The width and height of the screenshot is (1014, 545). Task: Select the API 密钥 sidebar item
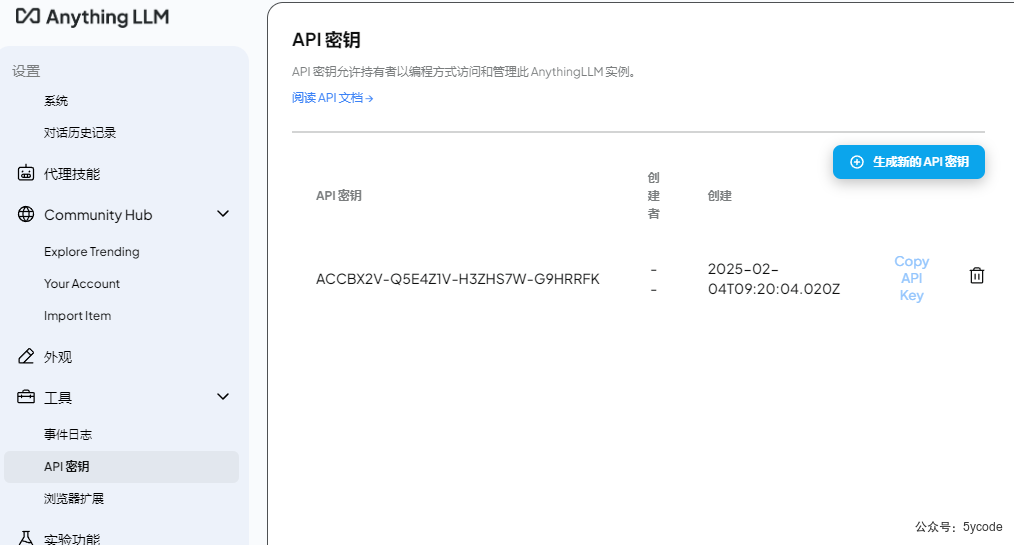(122, 467)
